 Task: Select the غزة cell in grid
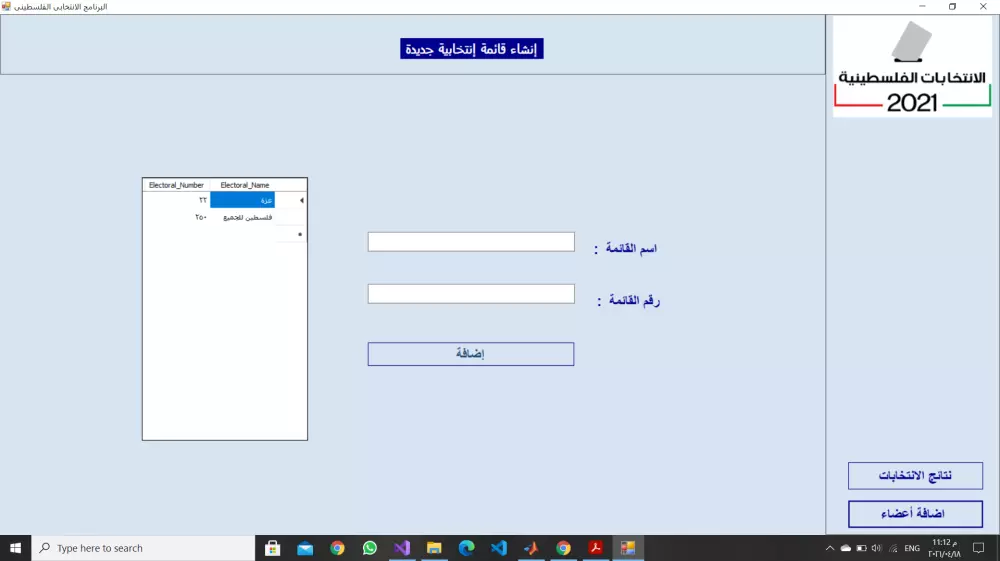point(242,200)
